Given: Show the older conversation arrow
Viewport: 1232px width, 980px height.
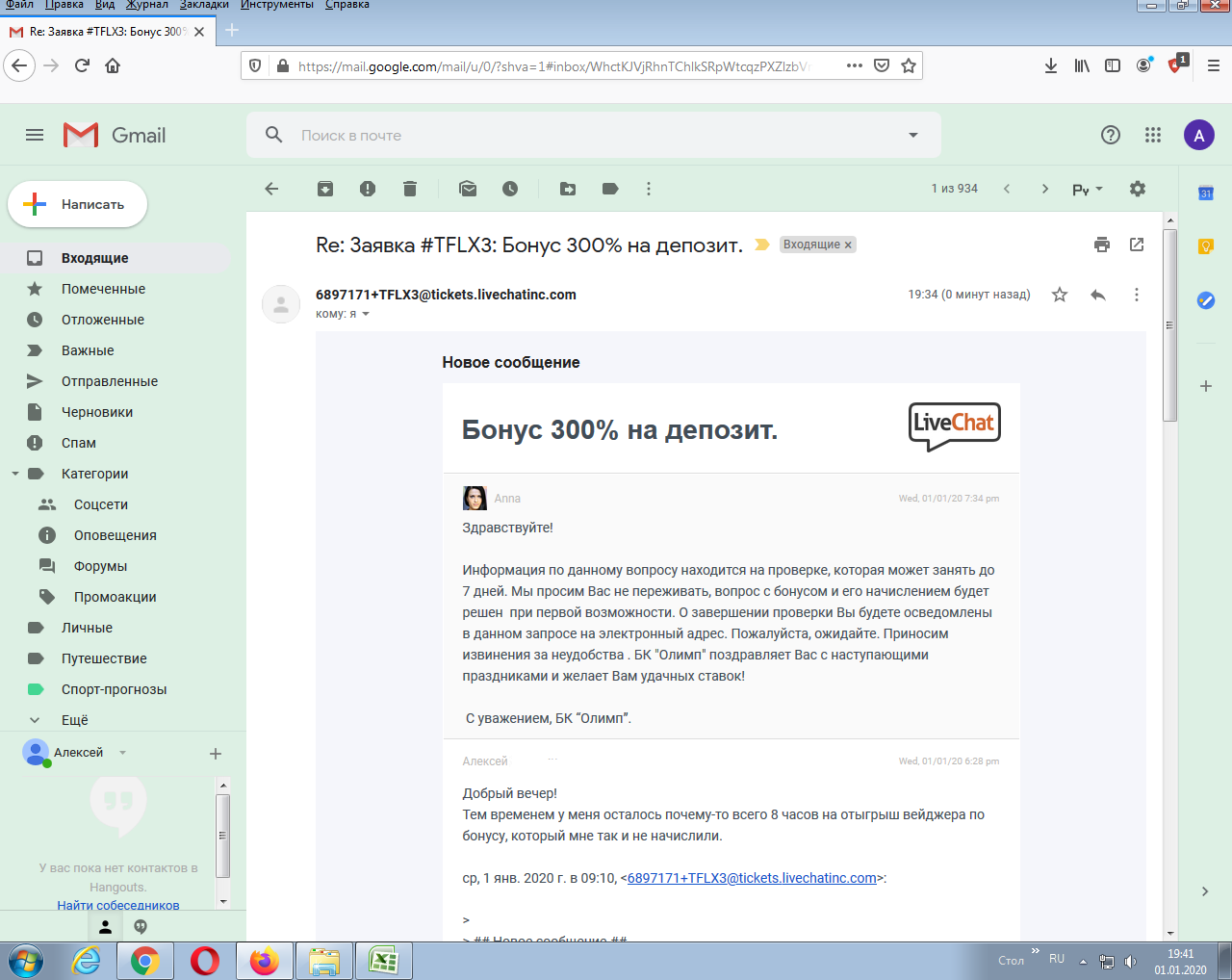Looking at the screenshot, I should click(x=1045, y=189).
